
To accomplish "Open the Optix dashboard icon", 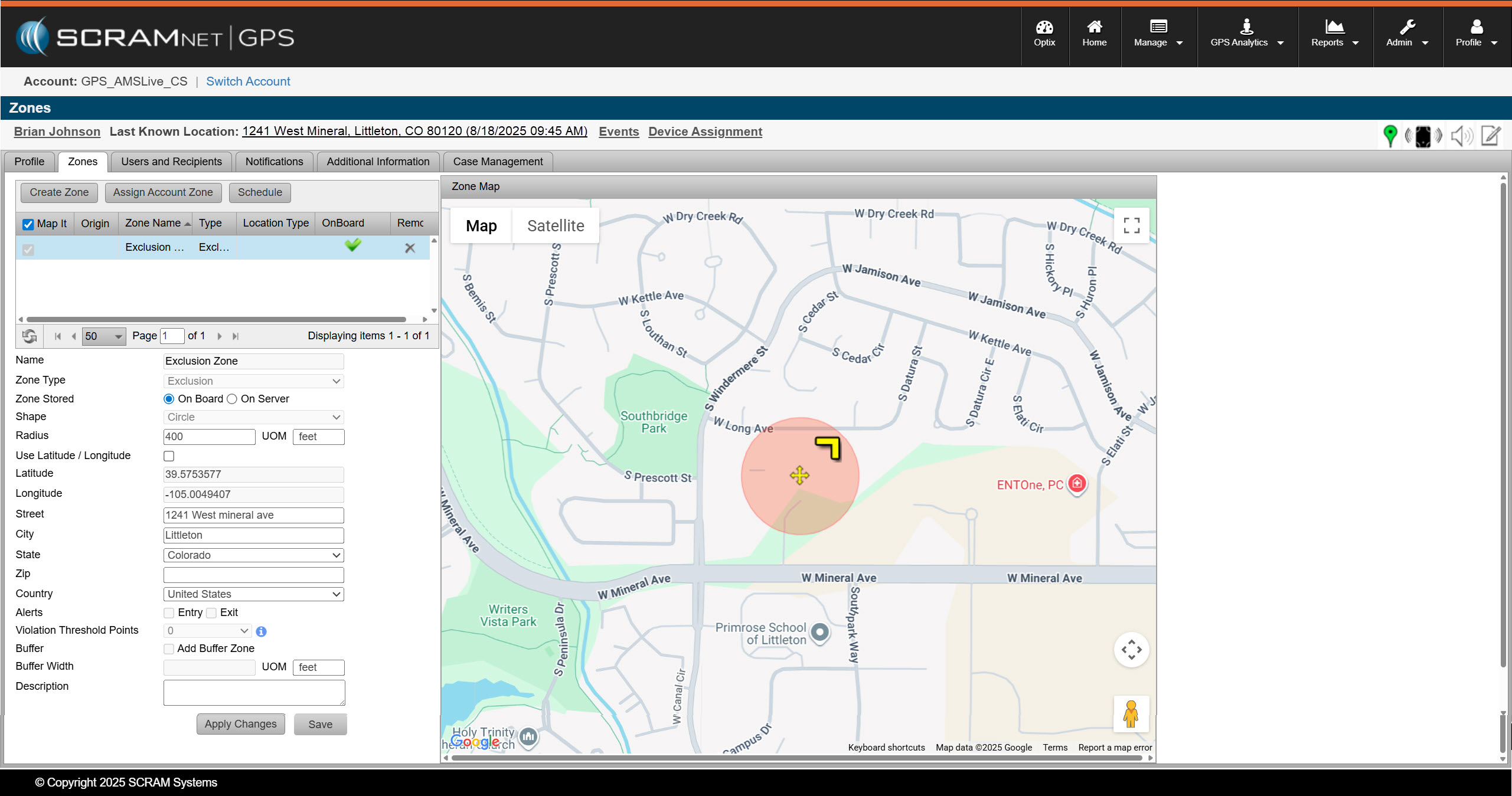I will pos(1044,33).
